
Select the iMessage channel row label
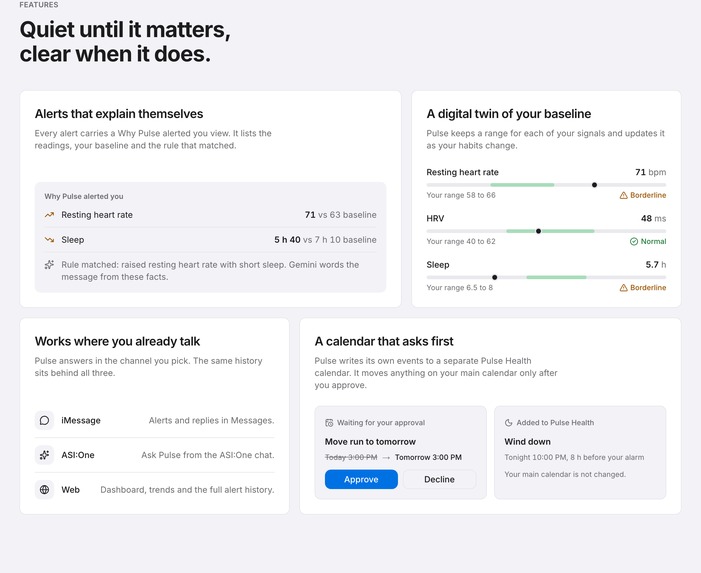click(81, 421)
